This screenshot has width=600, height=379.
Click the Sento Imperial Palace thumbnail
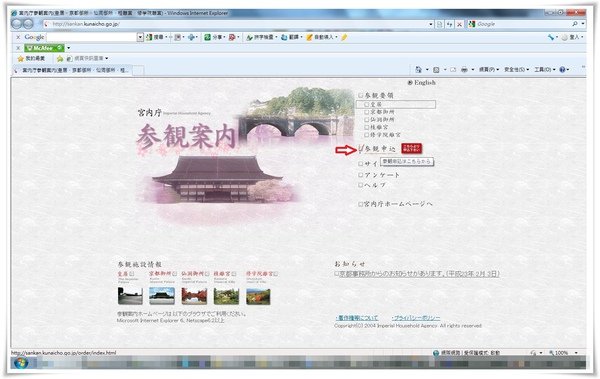pyautogui.click(x=194, y=296)
